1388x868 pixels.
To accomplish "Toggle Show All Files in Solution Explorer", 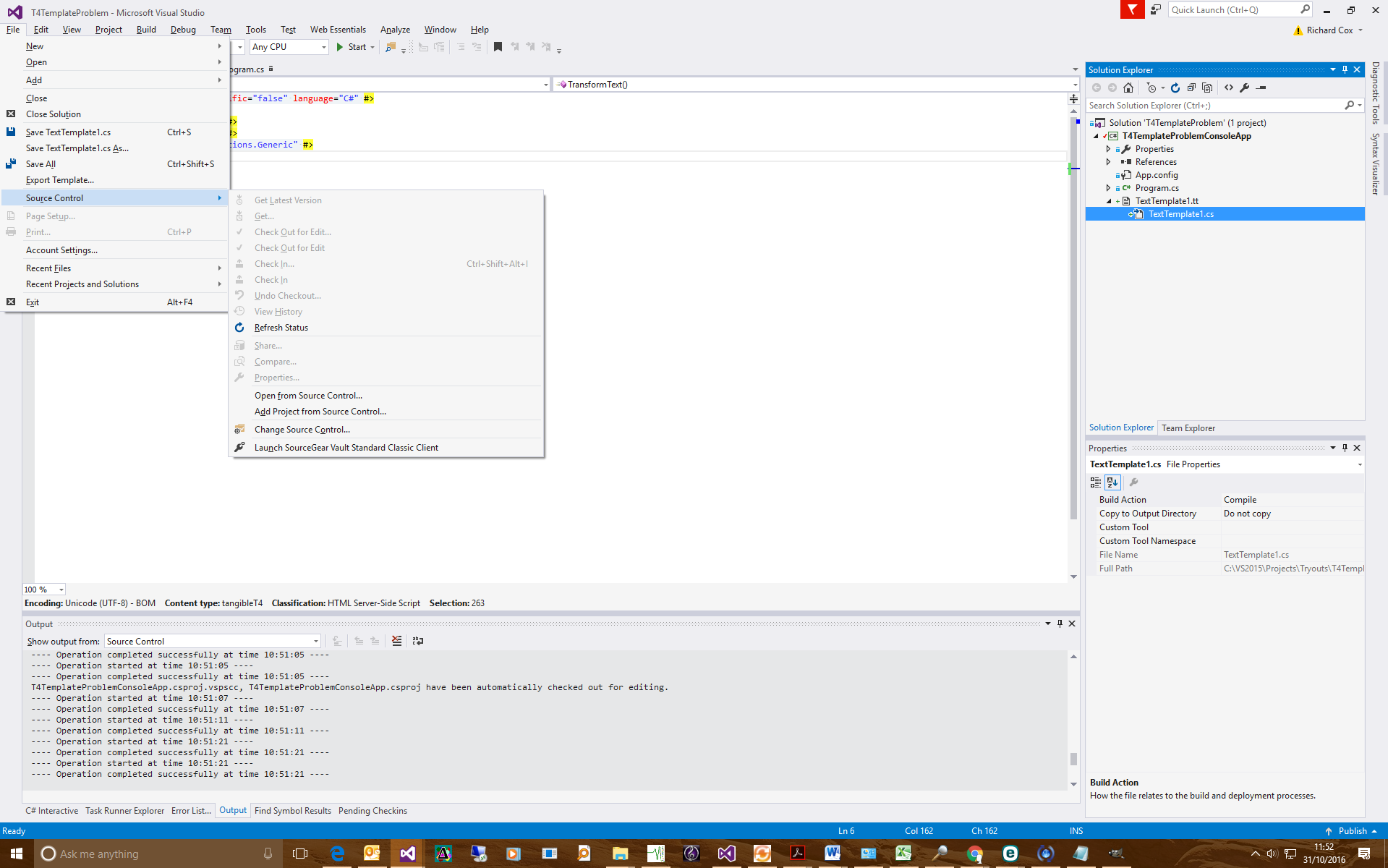I will pyautogui.click(x=1207, y=88).
